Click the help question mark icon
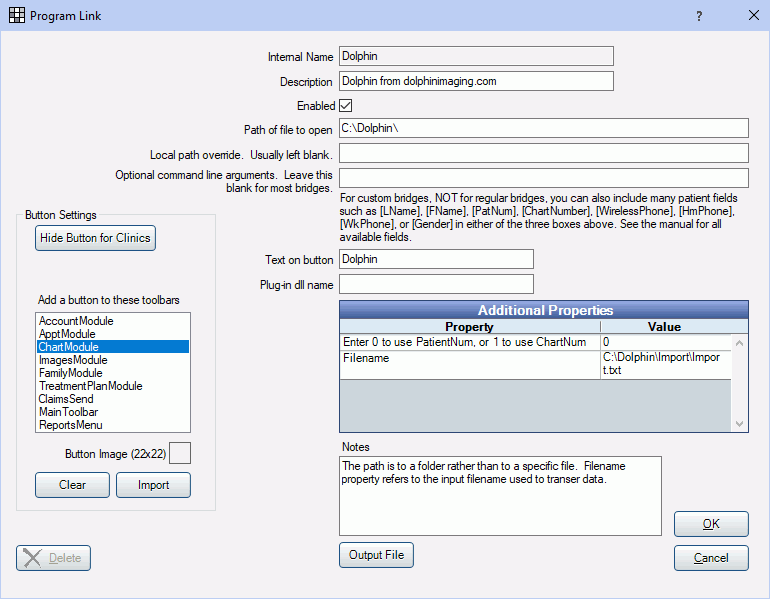The width and height of the screenshot is (770, 599). [699, 16]
